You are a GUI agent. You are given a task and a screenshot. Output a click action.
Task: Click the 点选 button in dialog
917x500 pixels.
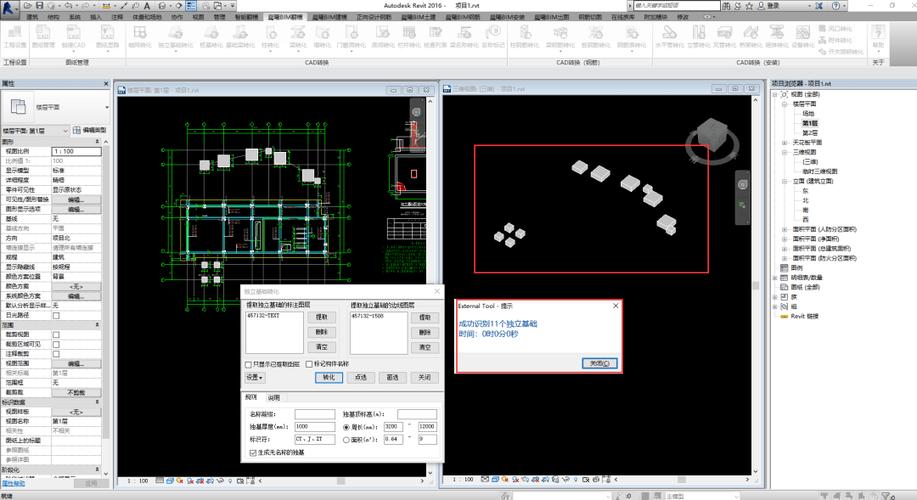[361, 377]
